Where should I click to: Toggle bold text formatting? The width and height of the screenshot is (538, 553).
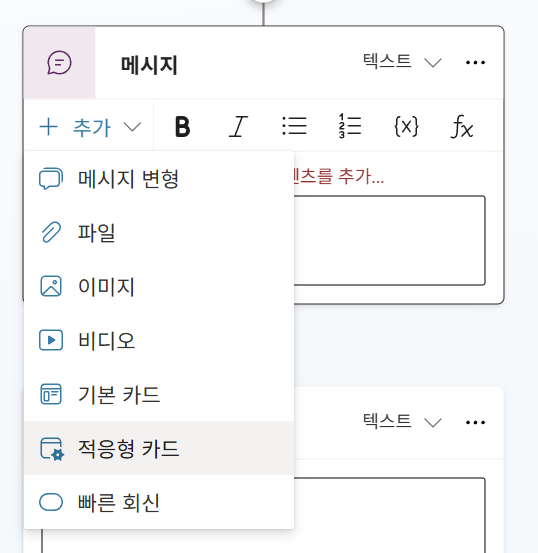182,126
